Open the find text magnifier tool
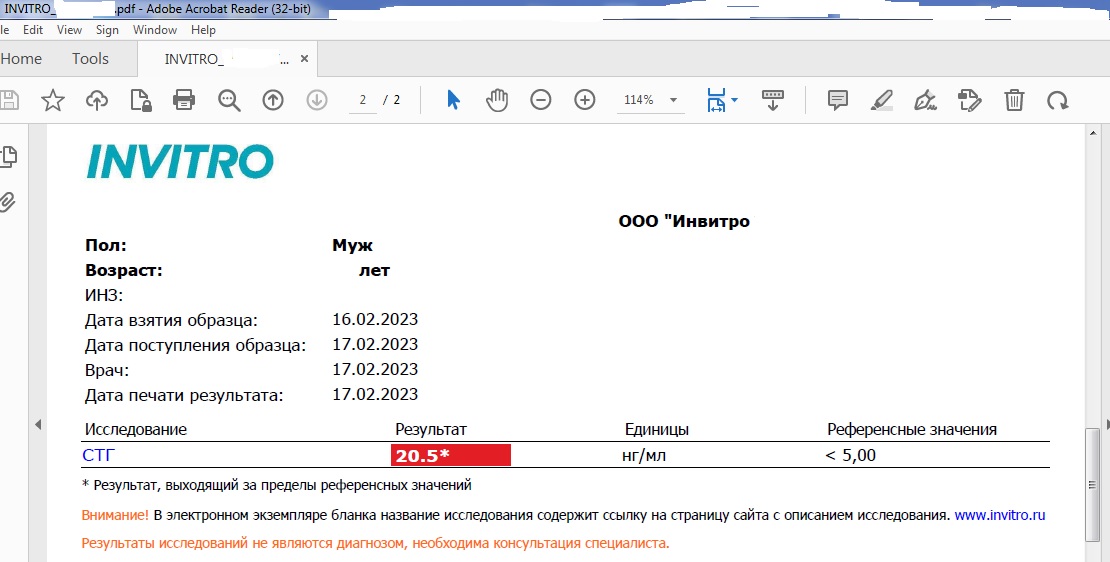 tap(229, 100)
